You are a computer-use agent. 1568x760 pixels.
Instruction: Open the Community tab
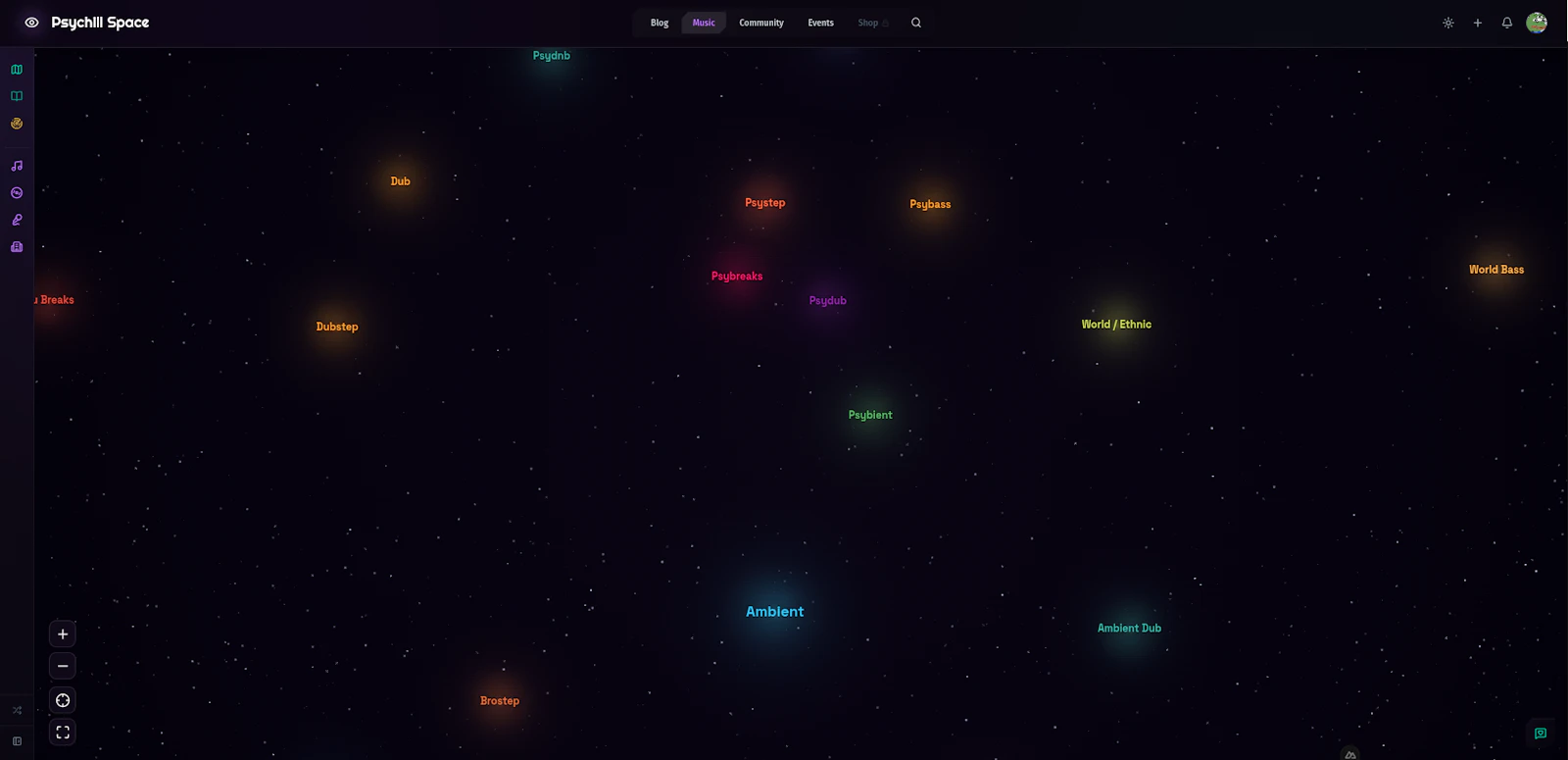coord(761,23)
